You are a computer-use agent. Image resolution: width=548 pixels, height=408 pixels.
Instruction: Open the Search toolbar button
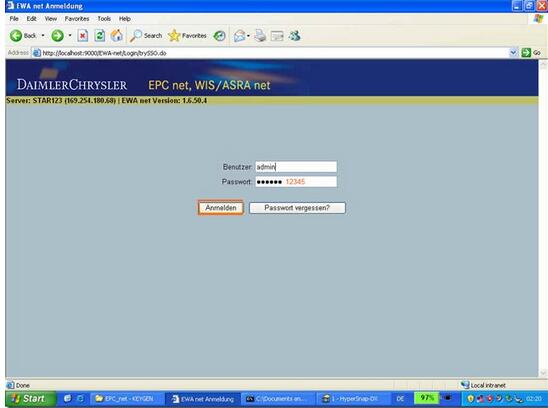pos(146,35)
